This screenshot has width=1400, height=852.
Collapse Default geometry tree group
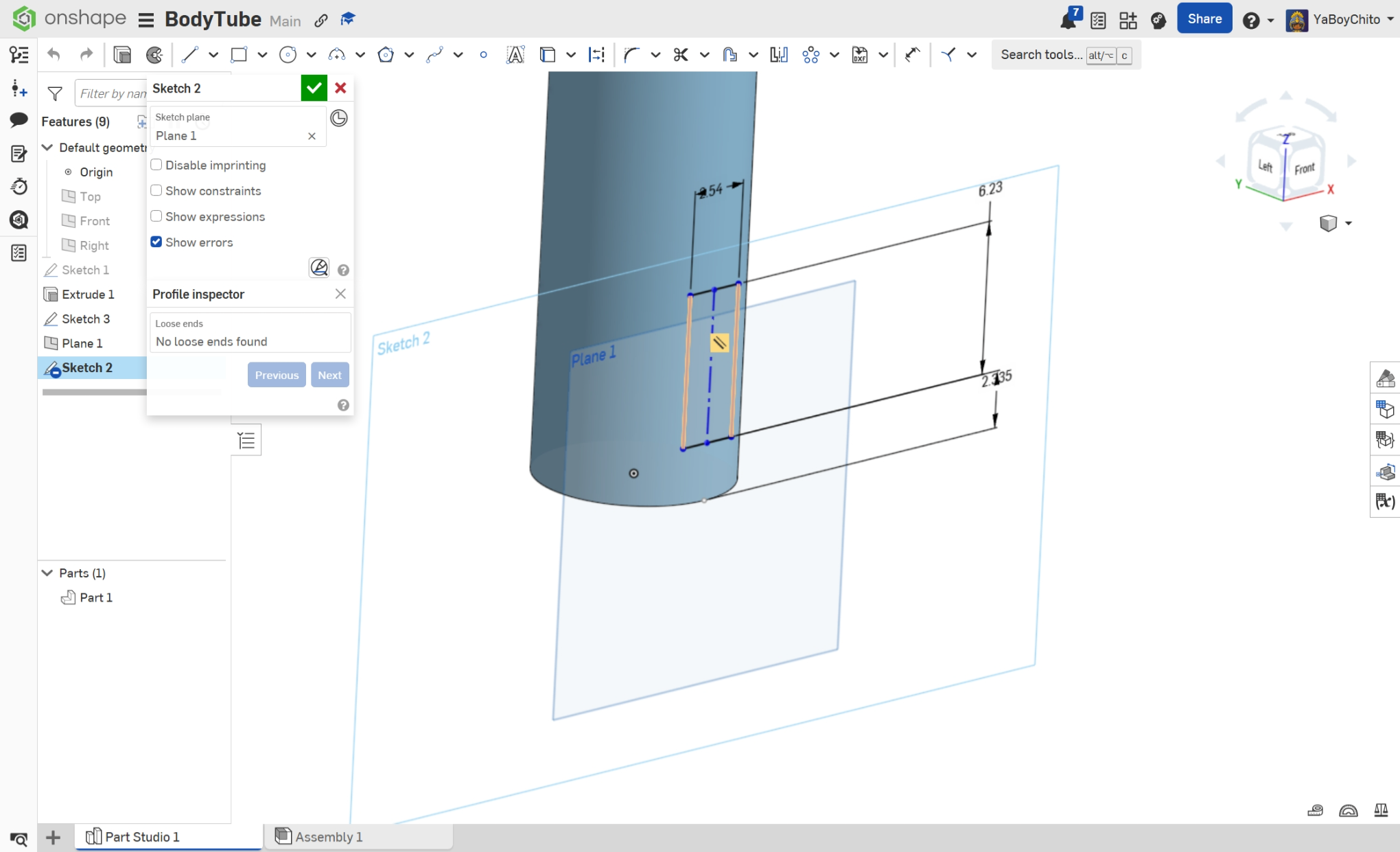(x=47, y=148)
